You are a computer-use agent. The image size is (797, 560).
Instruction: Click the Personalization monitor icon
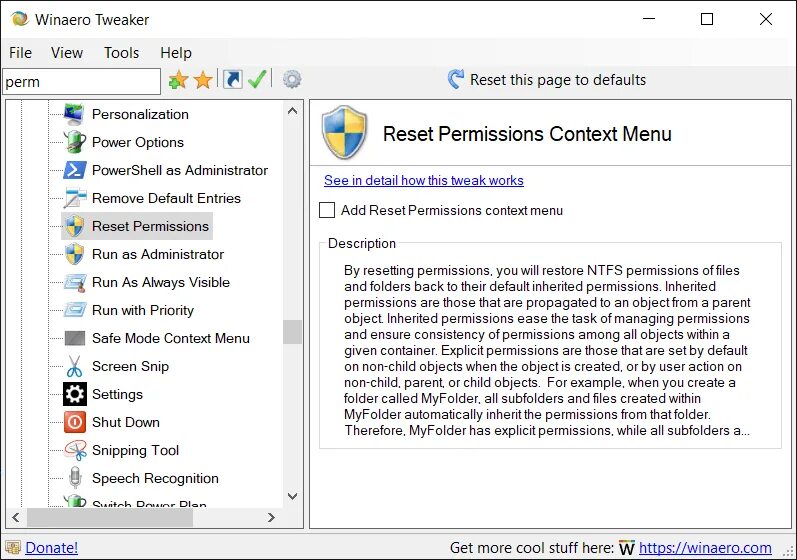click(74, 114)
